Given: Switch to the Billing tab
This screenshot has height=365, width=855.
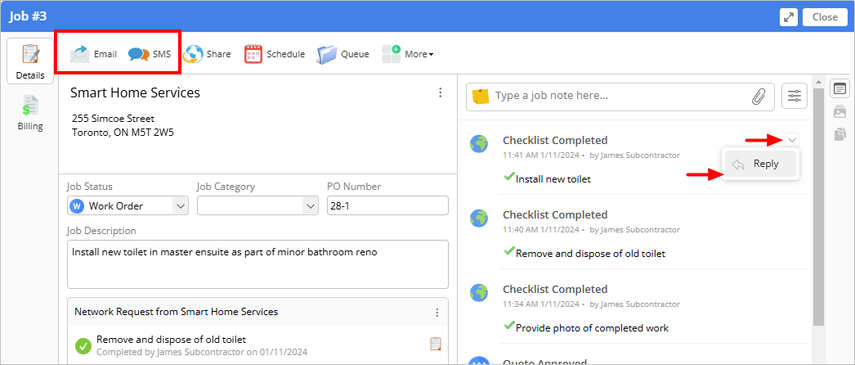Looking at the screenshot, I should tap(30, 113).
